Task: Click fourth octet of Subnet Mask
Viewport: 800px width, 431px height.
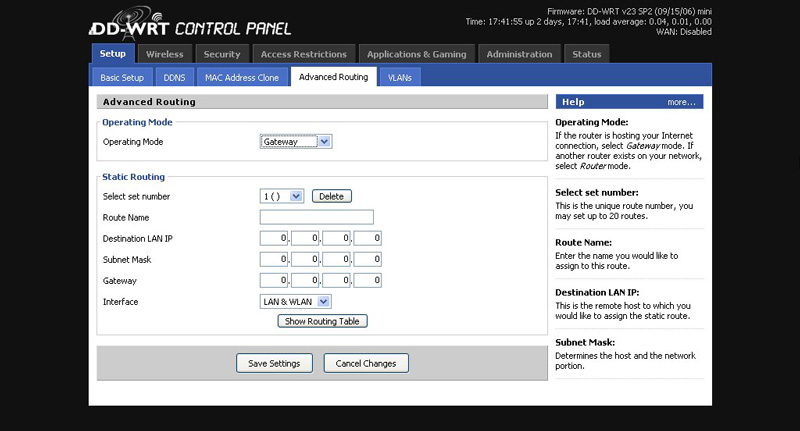Action: coord(367,259)
